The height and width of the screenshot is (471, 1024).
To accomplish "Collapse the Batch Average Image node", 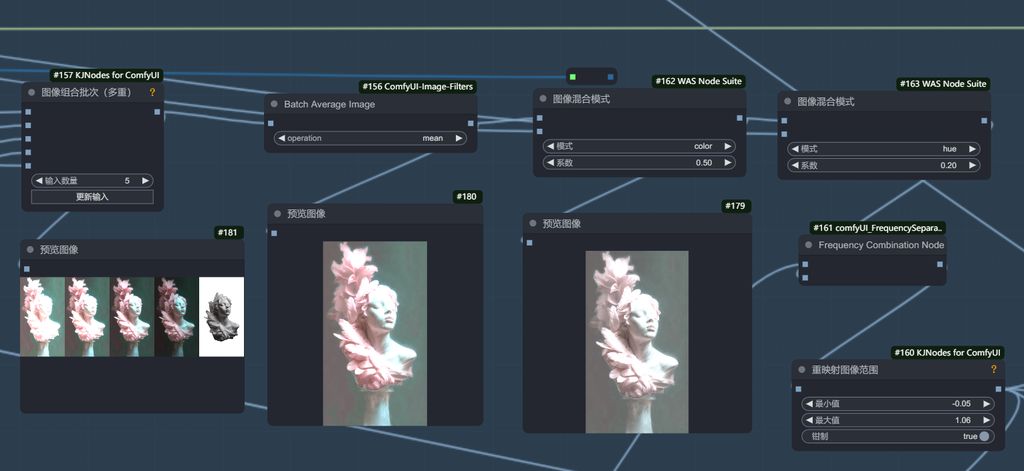I will (275, 104).
